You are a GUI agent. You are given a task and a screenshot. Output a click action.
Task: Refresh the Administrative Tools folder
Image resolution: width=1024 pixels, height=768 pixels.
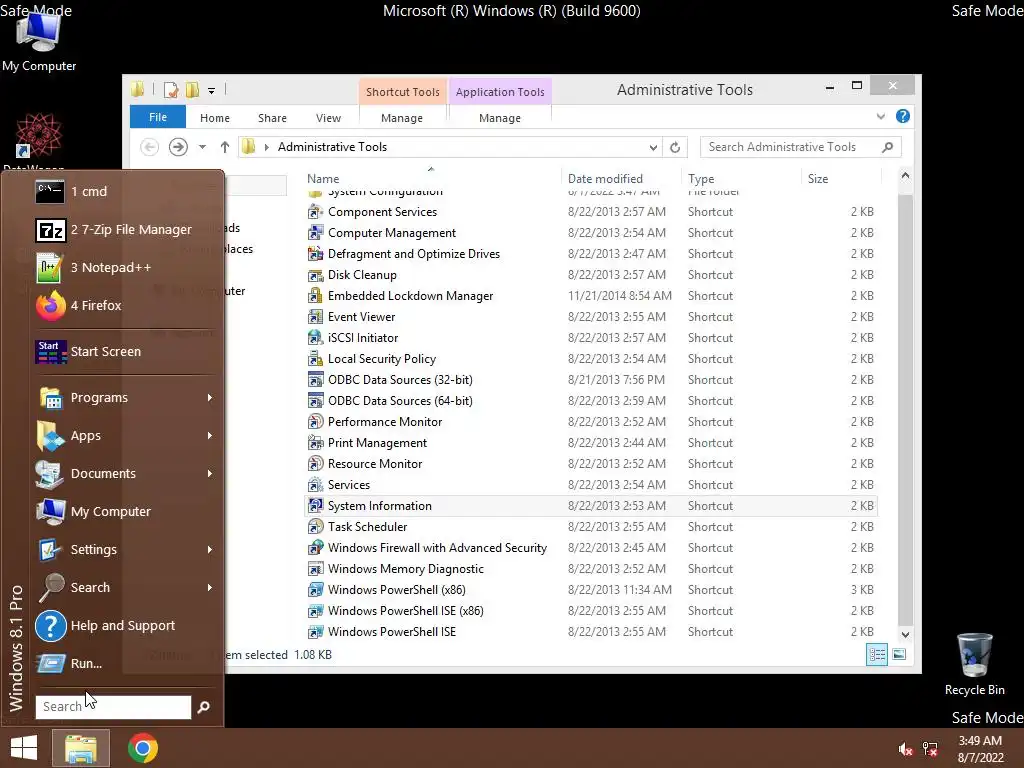[675, 147]
